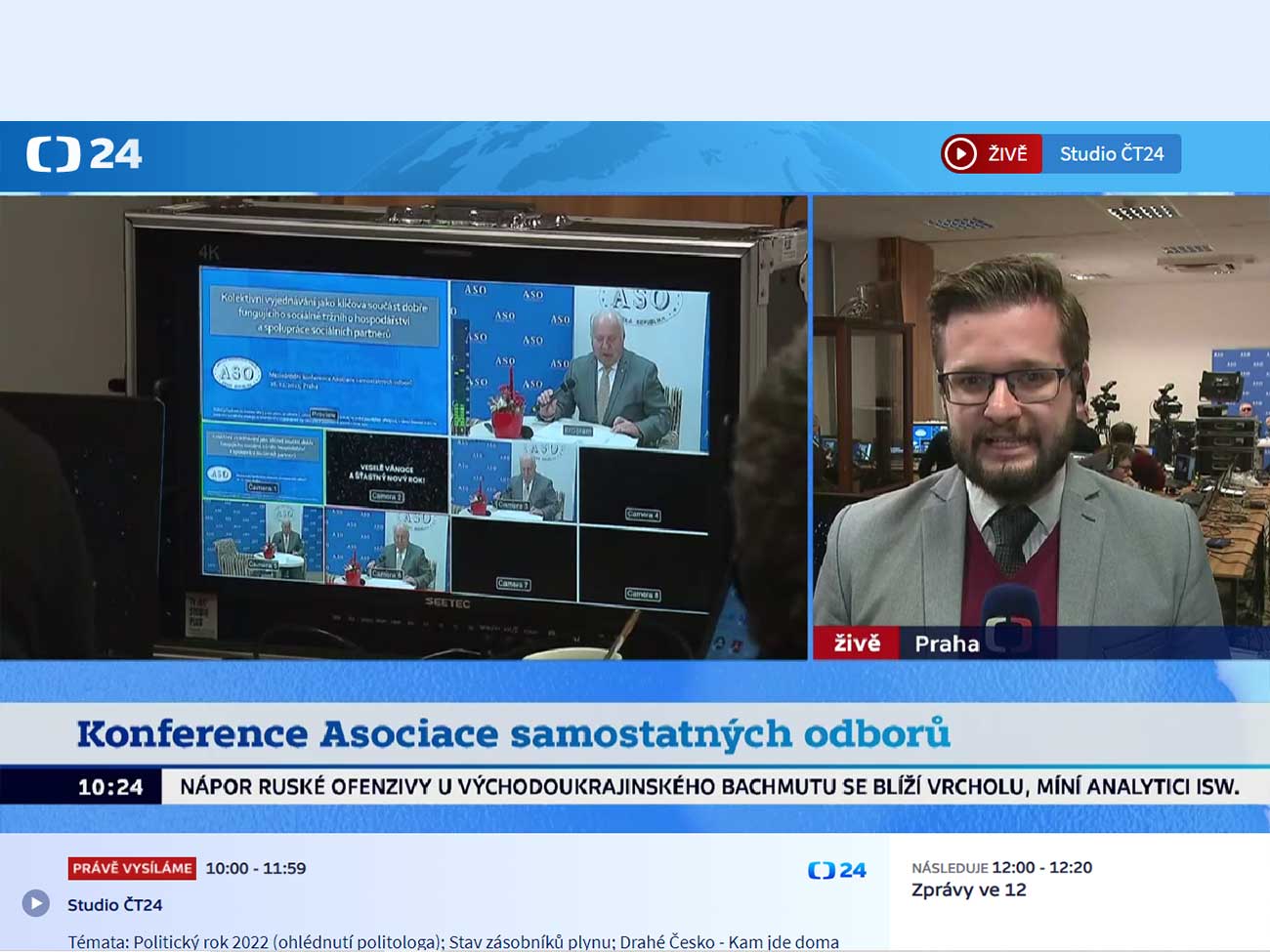The width and height of the screenshot is (1270, 952).
Task: Click the 10:00 - 11:59 broadcast time range
Action: pos(255,868)
